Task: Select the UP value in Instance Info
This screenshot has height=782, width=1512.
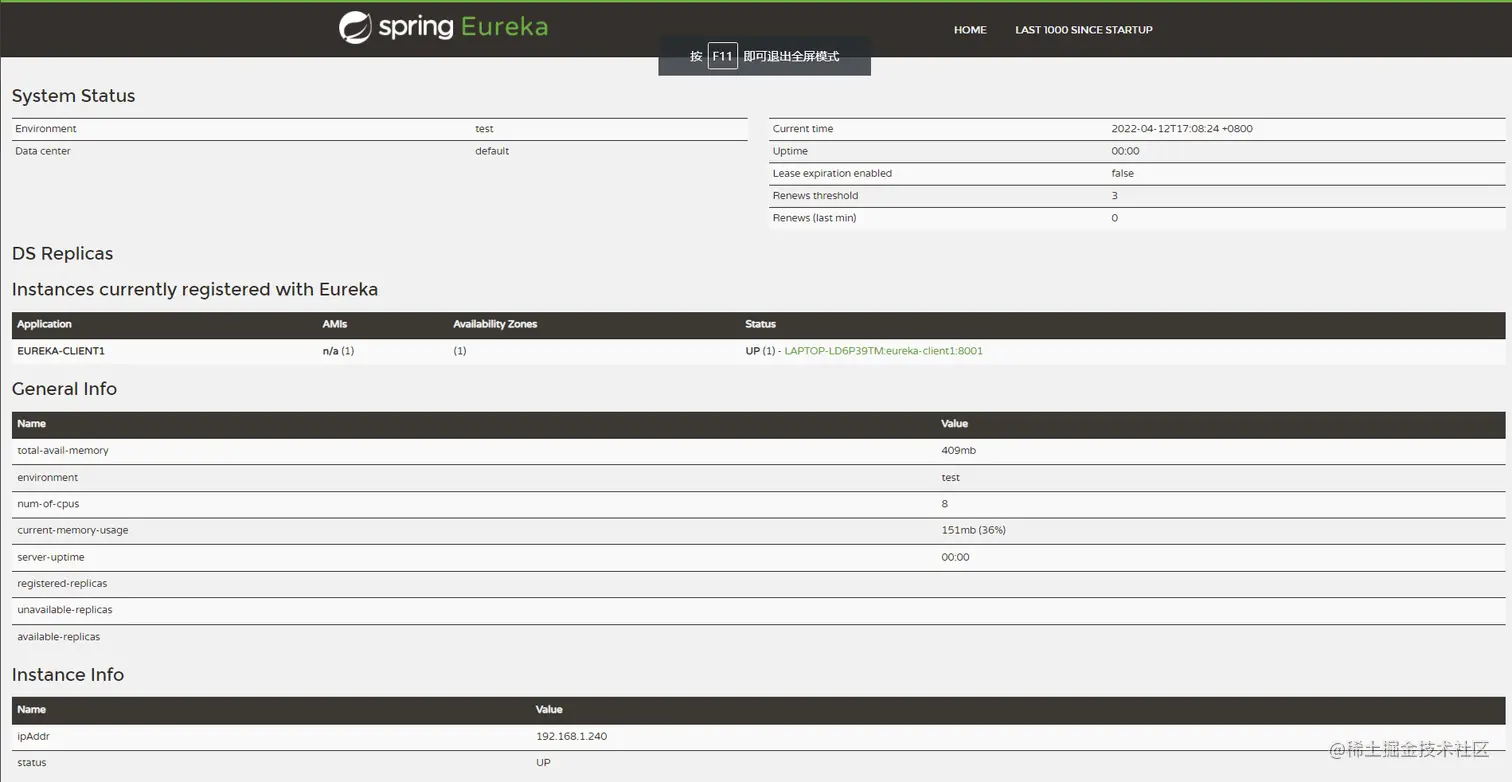Action: (x=543, y=763)
